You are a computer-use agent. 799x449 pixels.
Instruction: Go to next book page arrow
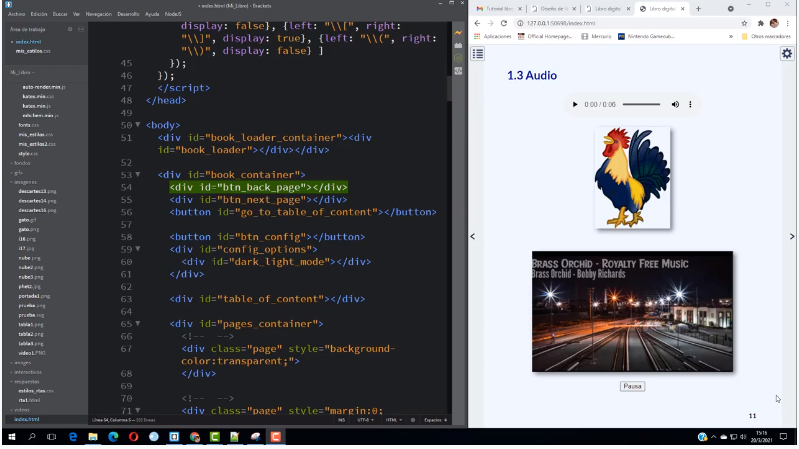pyautogui.click(x=792, y=236)
